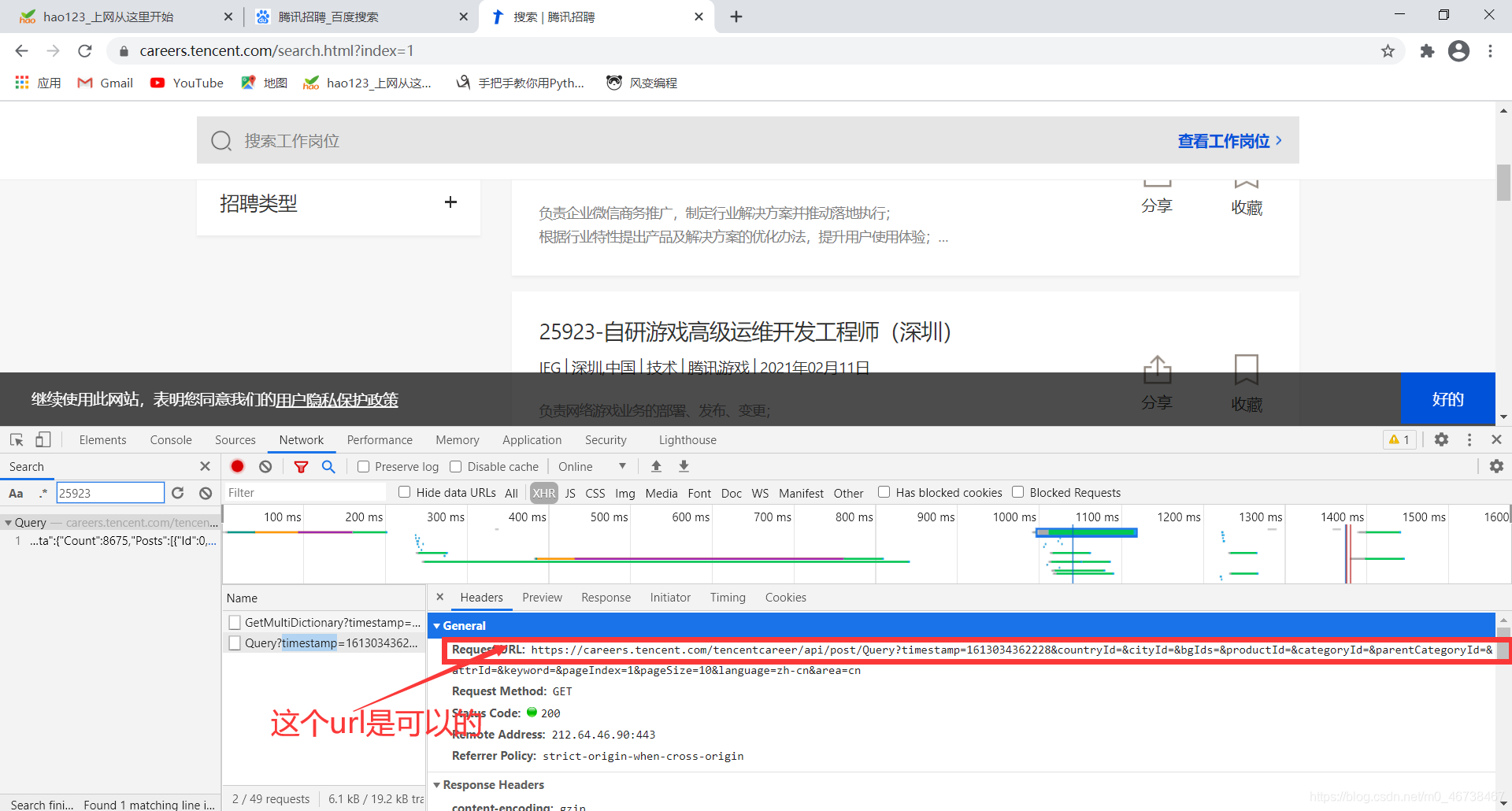Close the Search sidebar
This screenshot has height=811, width=1512.
[206, 466]
